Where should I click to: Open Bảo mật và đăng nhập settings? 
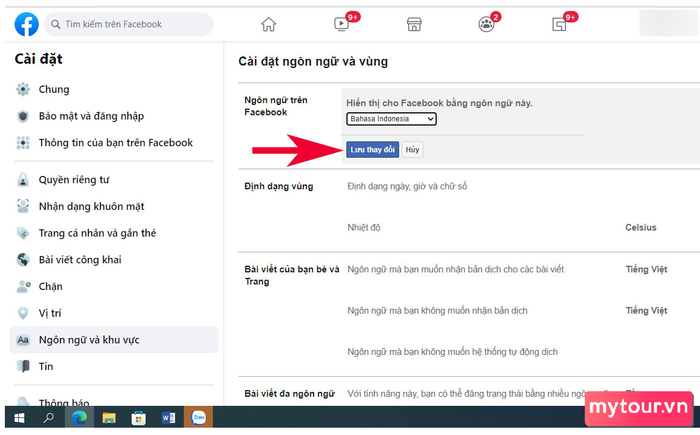click(114, 116)
